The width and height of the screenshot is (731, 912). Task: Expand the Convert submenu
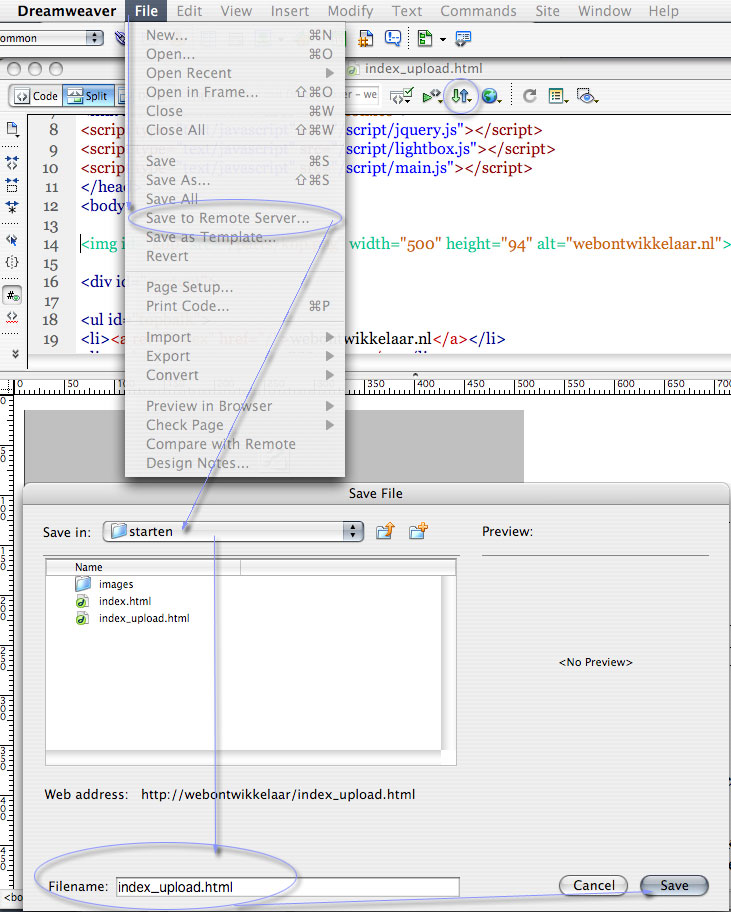235,375
